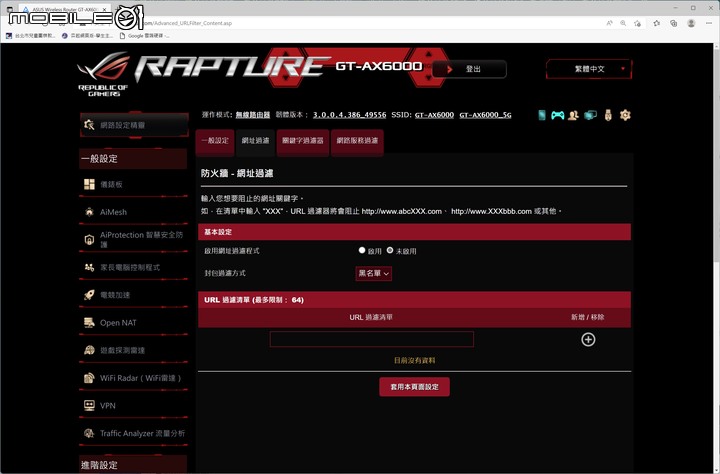Open AiMesh in the sidebar
Viewport: 720px width, 474px height.
tap(134, 212)
